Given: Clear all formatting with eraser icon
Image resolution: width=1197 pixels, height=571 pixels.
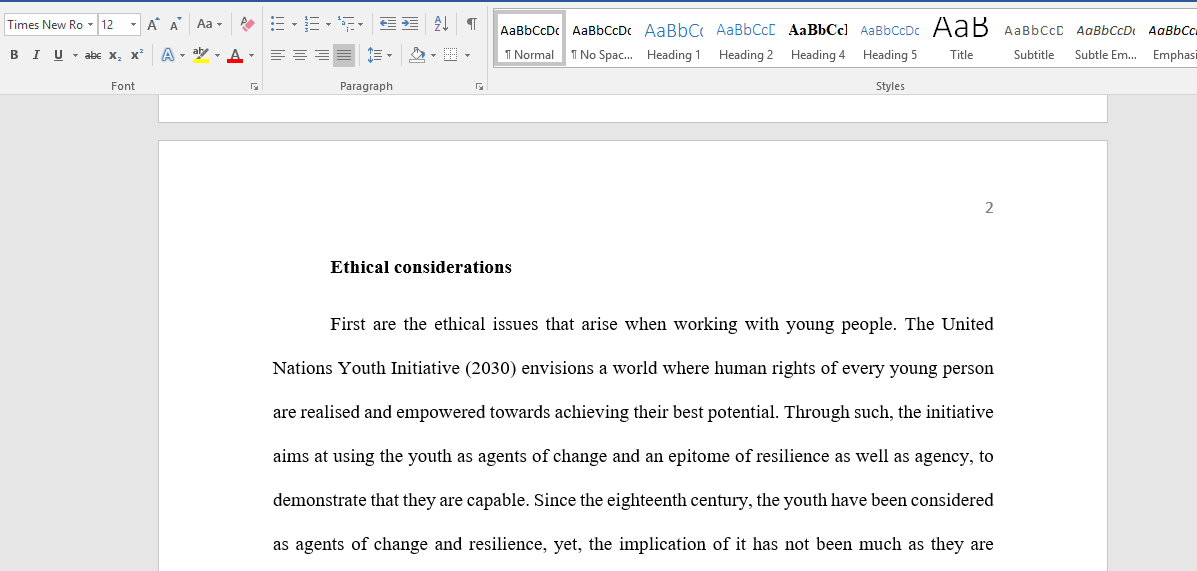Looking at the screenshot, I should click(x=247, y=24).
